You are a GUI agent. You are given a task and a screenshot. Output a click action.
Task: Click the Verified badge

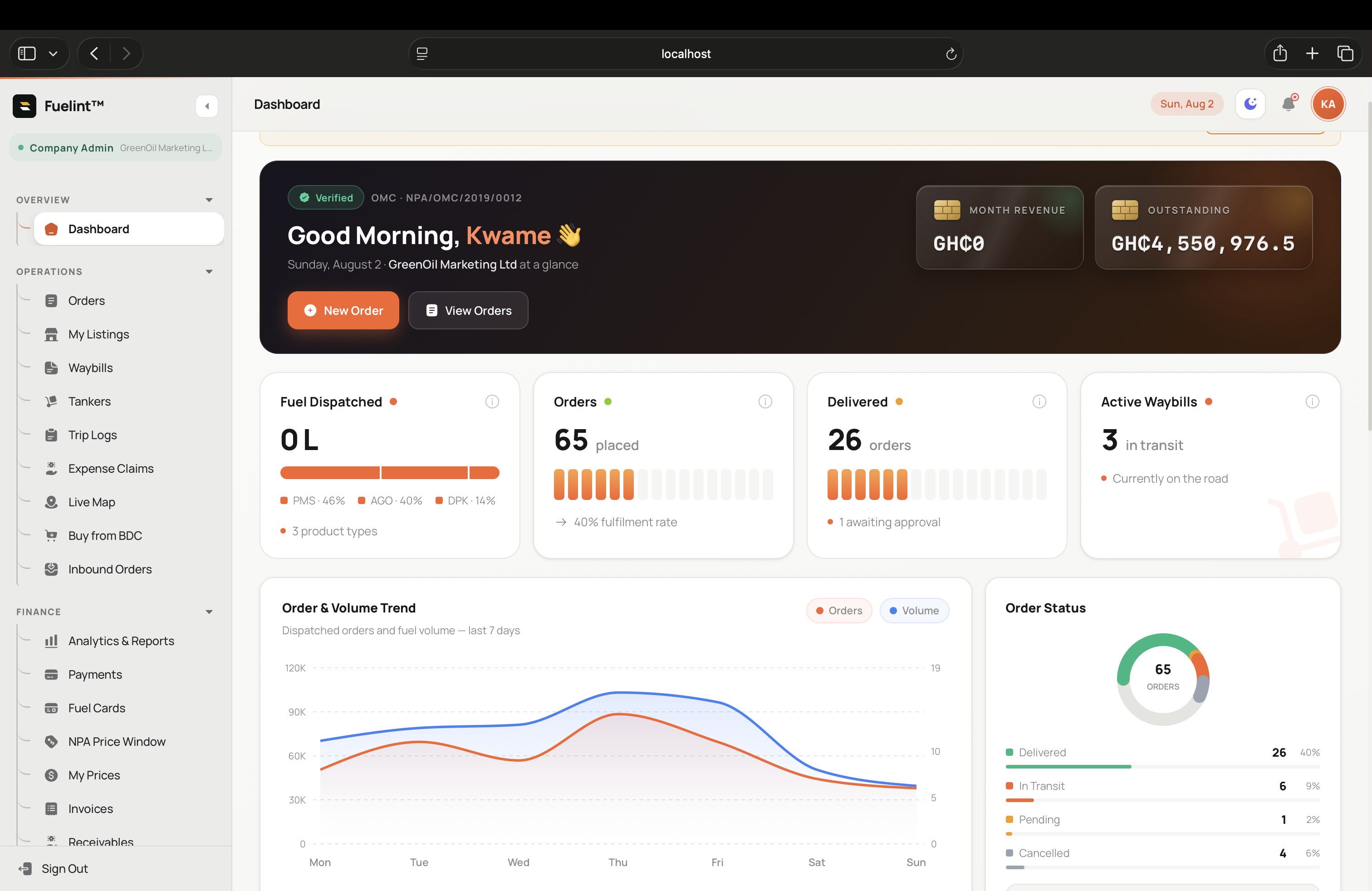[326, 198]
